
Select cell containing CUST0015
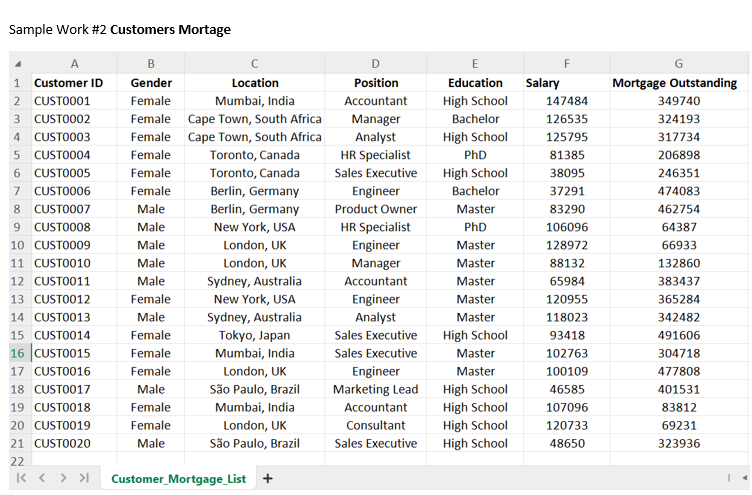coord(62,353)
